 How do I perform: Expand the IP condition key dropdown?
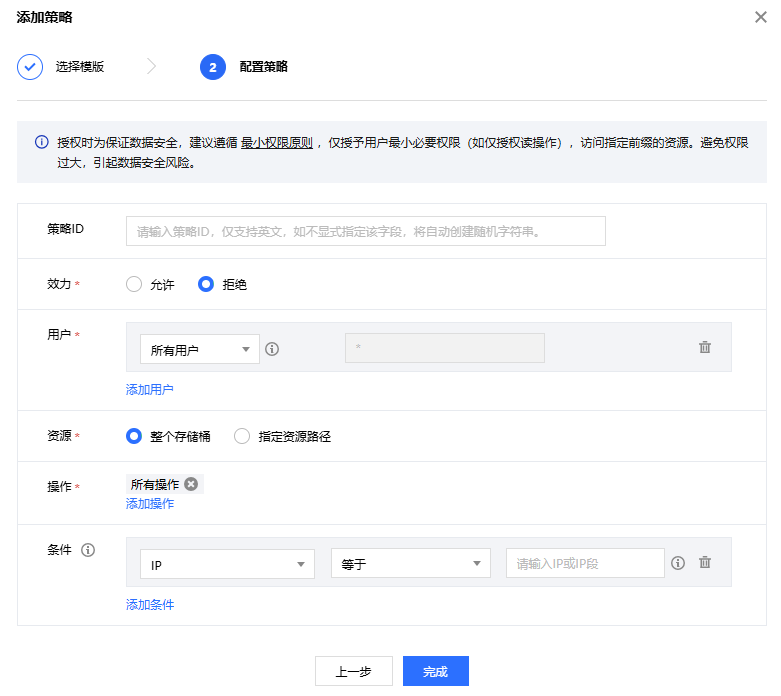click(x=227, y=564)
